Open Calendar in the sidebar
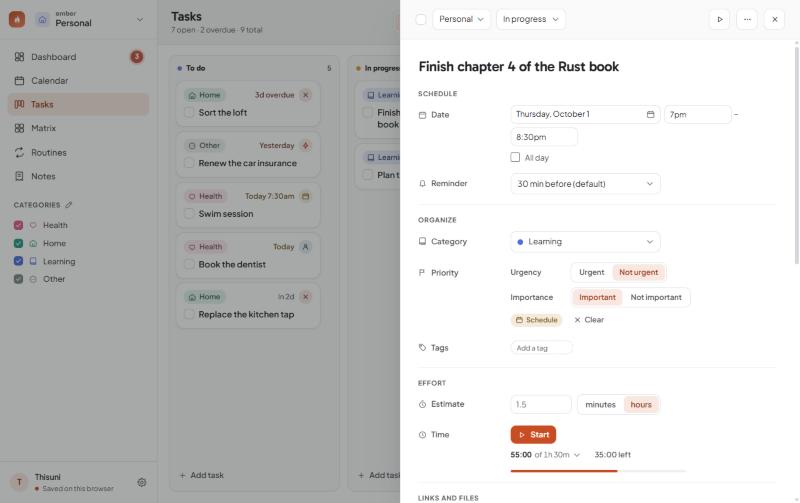Viewport: 800px width, 503px height. pos(78,81)
